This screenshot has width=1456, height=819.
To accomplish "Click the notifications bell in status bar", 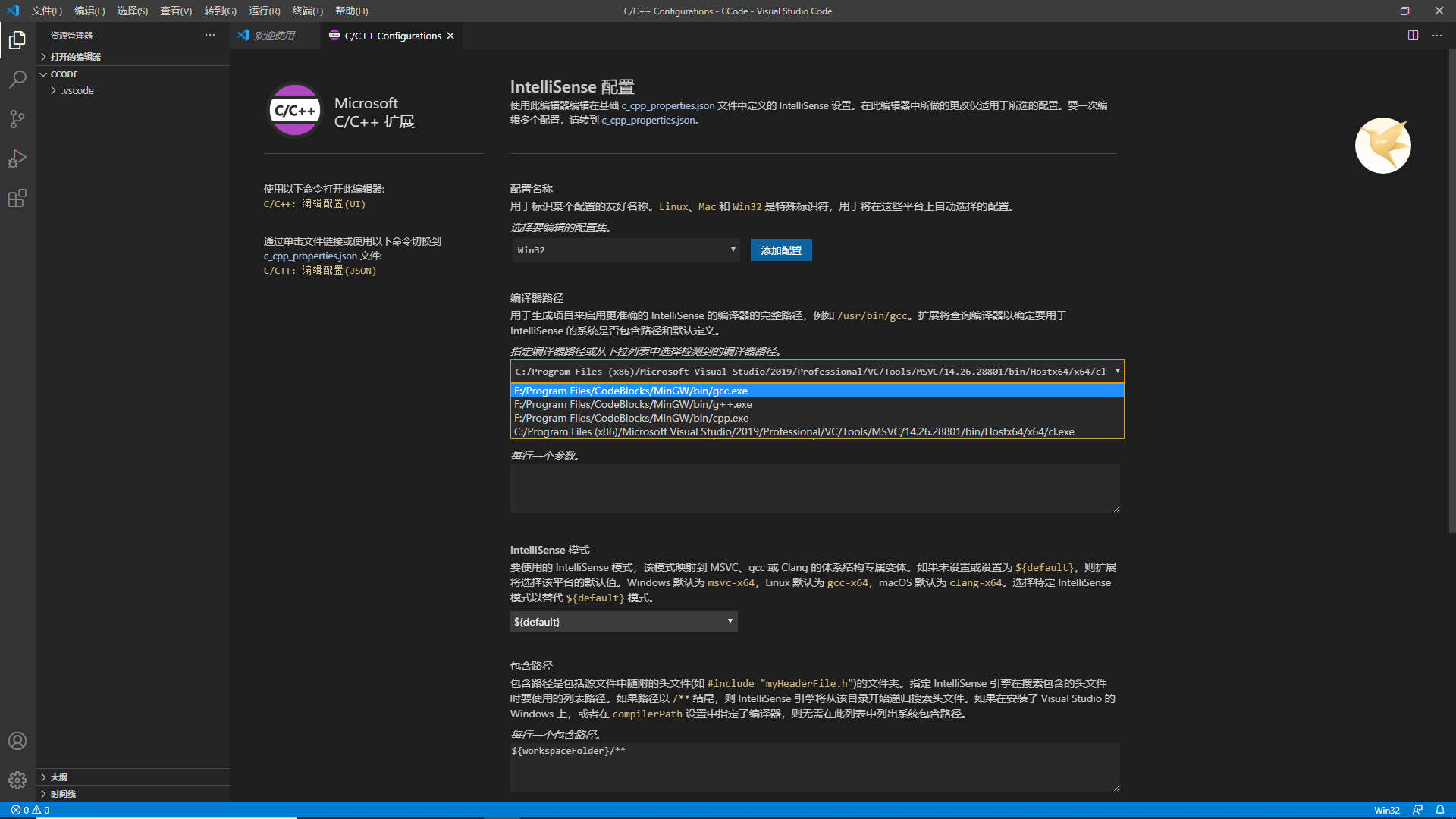I will pyautogui.click(x=1440, y=810).
